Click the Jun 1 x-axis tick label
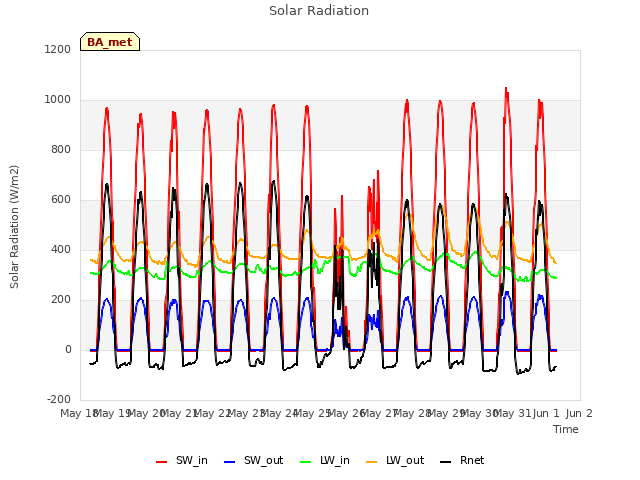Image resolution: width=640 pixels, height=480 pixels. [546, 413]
